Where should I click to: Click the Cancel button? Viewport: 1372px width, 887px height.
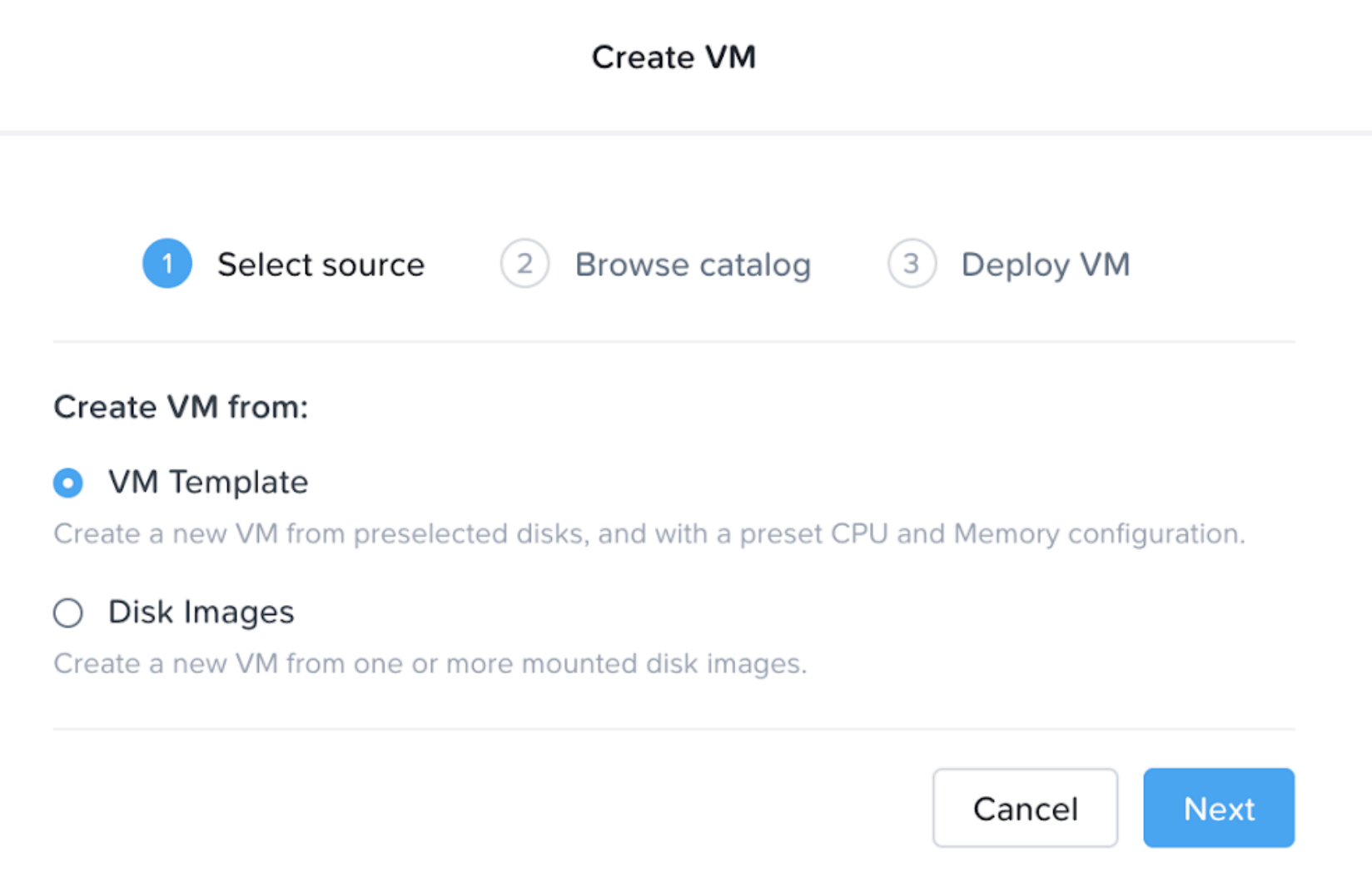point(1025,808)
